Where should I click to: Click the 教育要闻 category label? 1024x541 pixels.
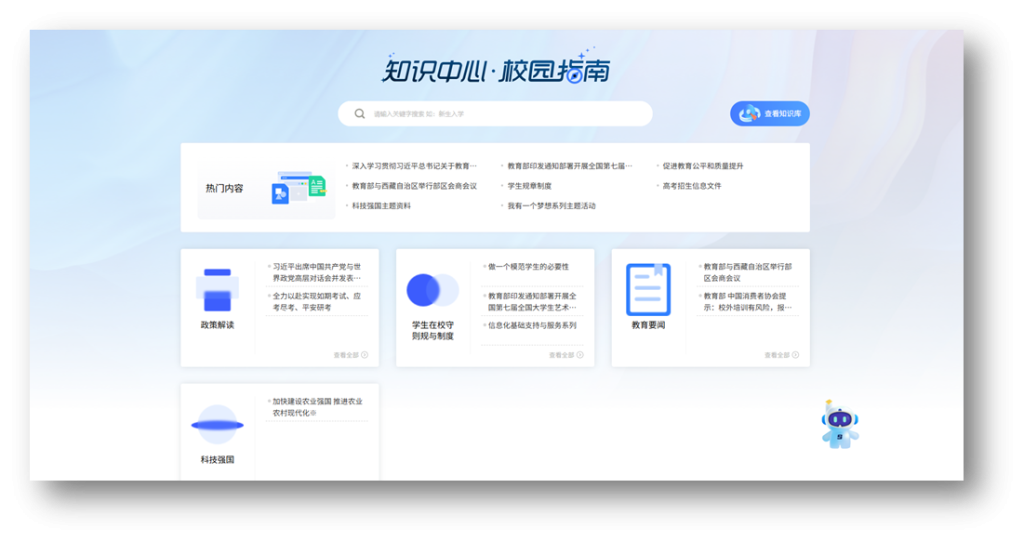click(x=648, y=325)
